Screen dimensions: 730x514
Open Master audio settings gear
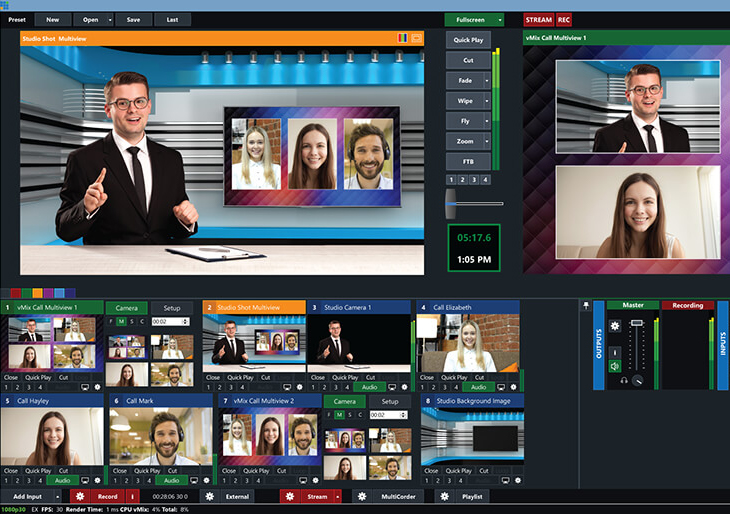(615, 326)
